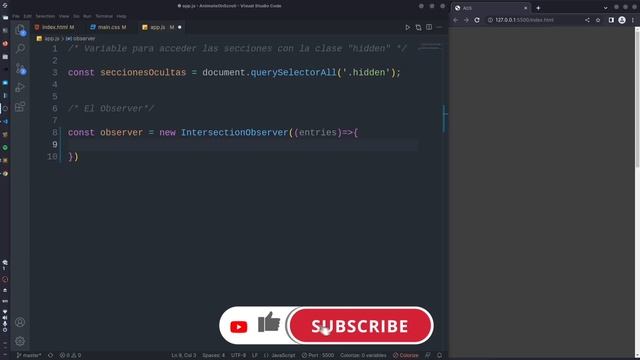640x360 pixels.
Task: Go back in the browser
Action: [456, 20]
